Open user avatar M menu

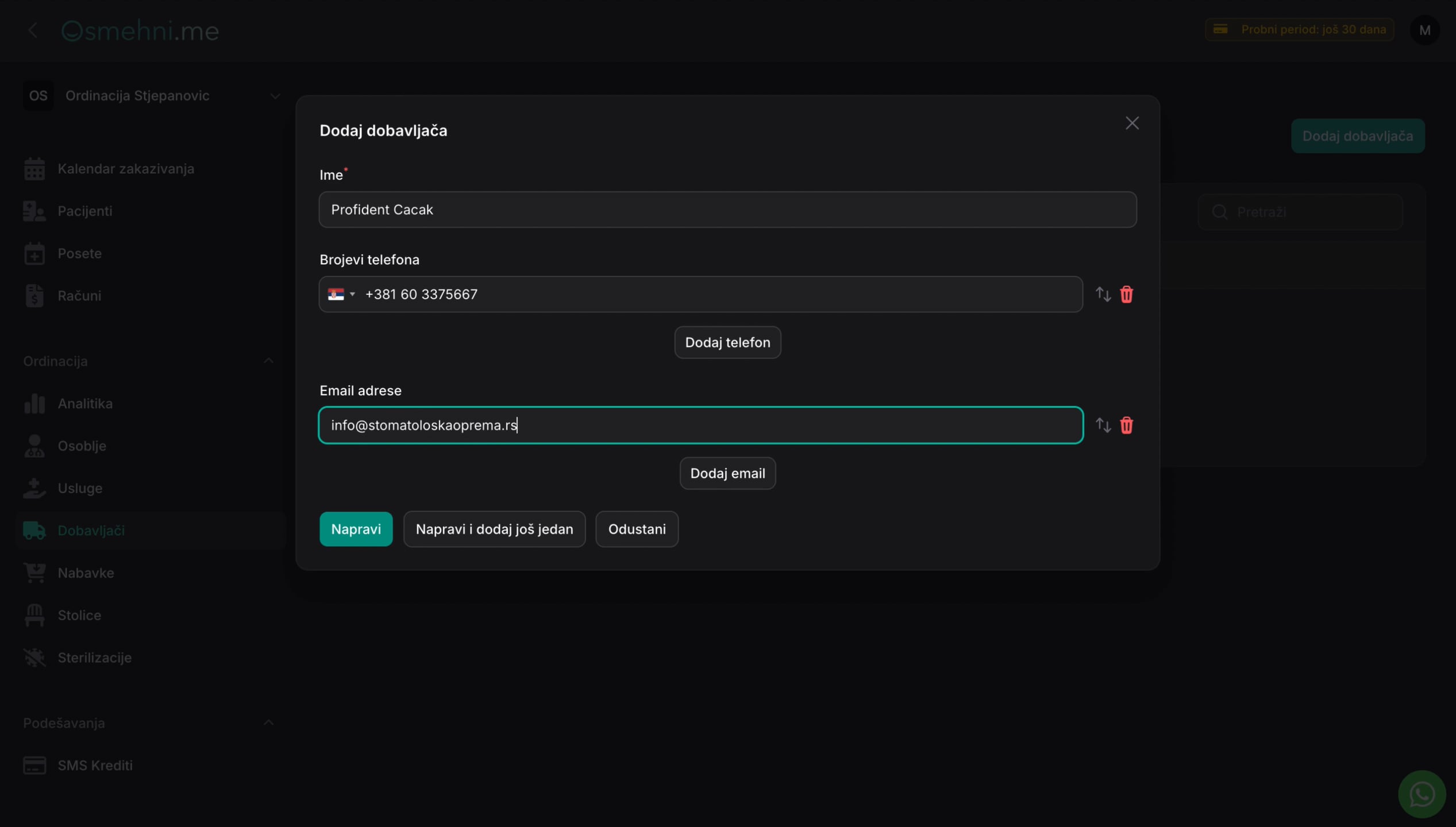1424,30
